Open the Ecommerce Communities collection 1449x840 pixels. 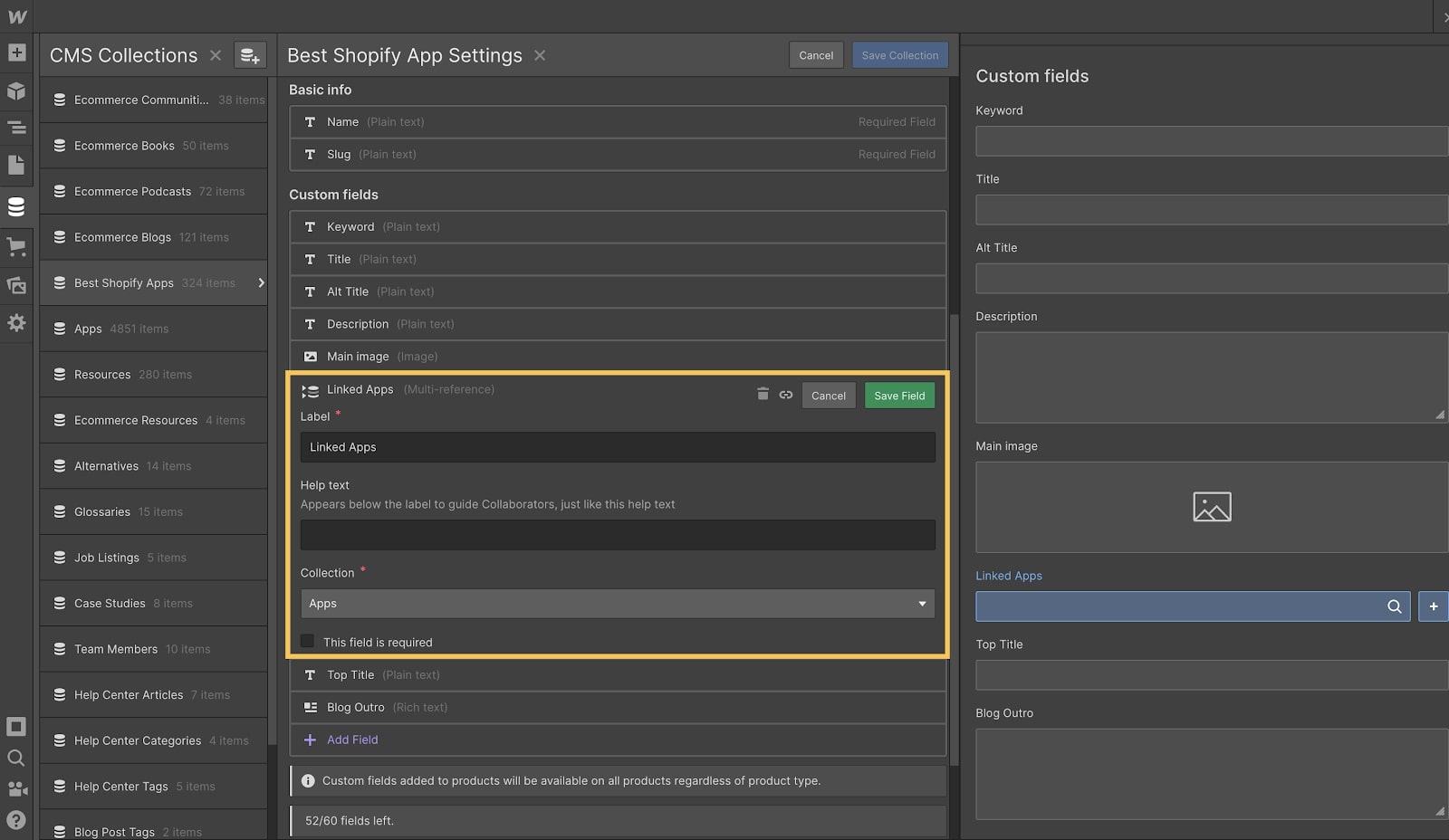pyautogui.click(x=154, y=100)
